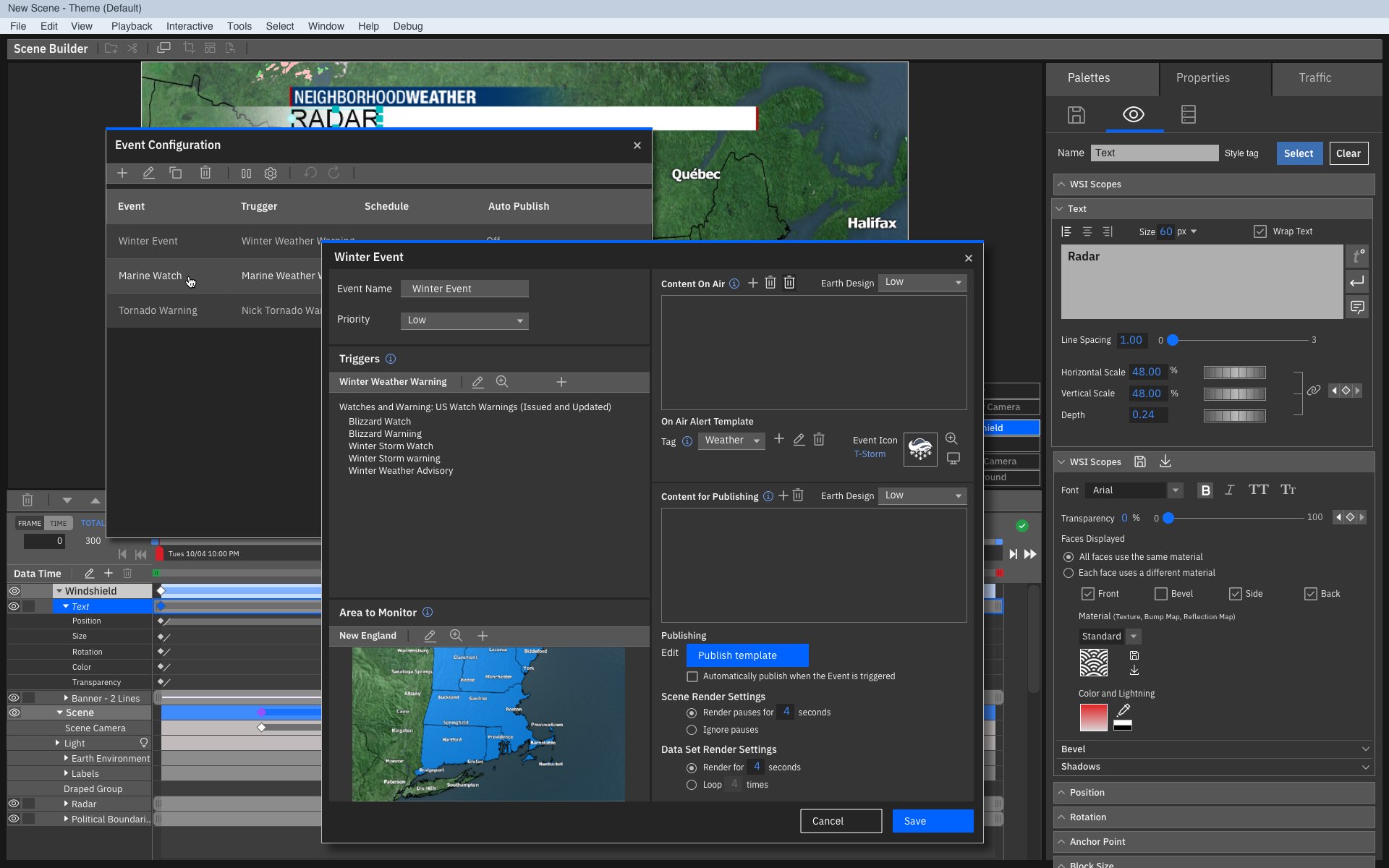Image resolution: width=1389 pixels, height=868 pixels.
Task: Click the Publish template button
Action: (747, 655)
